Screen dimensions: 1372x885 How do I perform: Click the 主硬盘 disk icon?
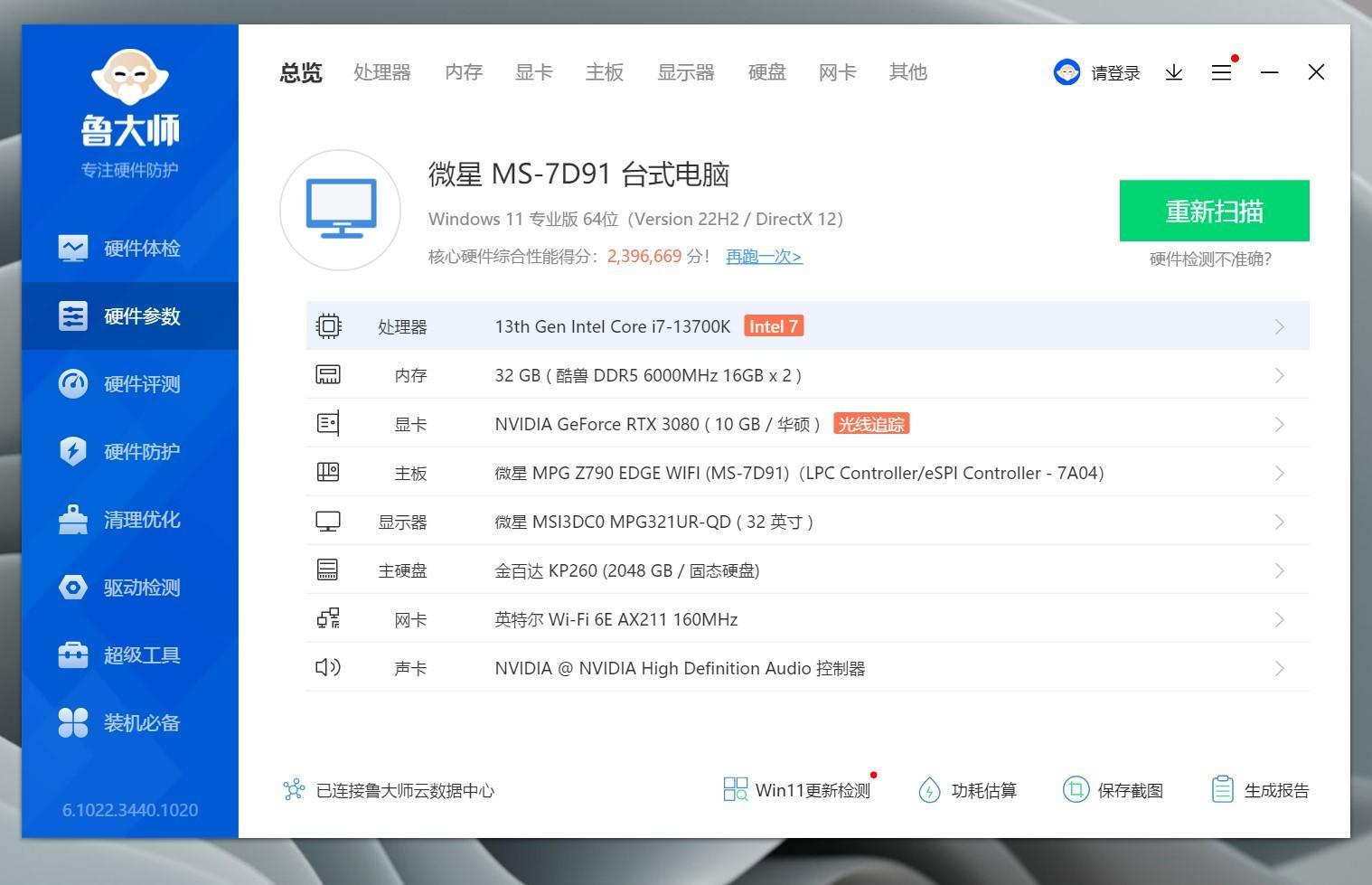point(328,570)
